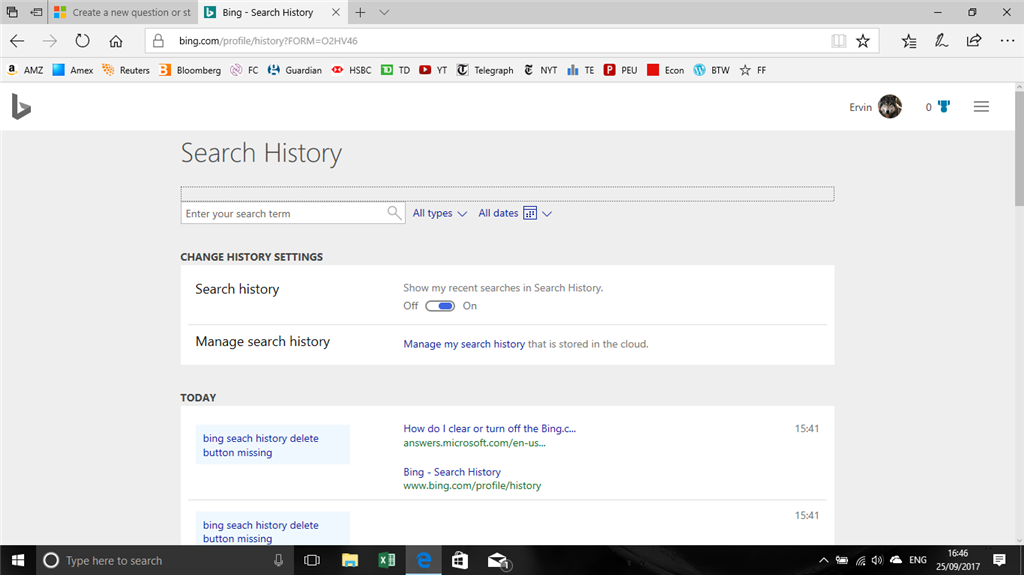Click the address bar URL
This screenshot has height=575, width=1024.
tap(268, 41)
